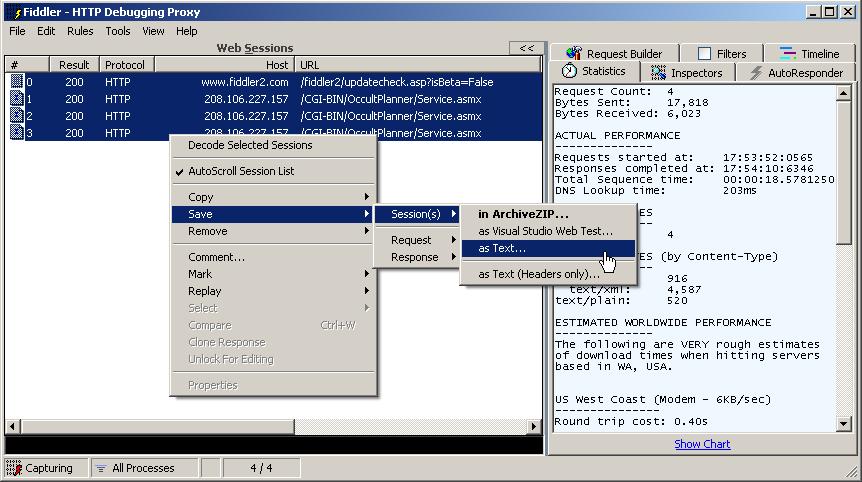Click the Timeline tab icon
Viewport: 862px width, 482px height.
coord(787,53)
